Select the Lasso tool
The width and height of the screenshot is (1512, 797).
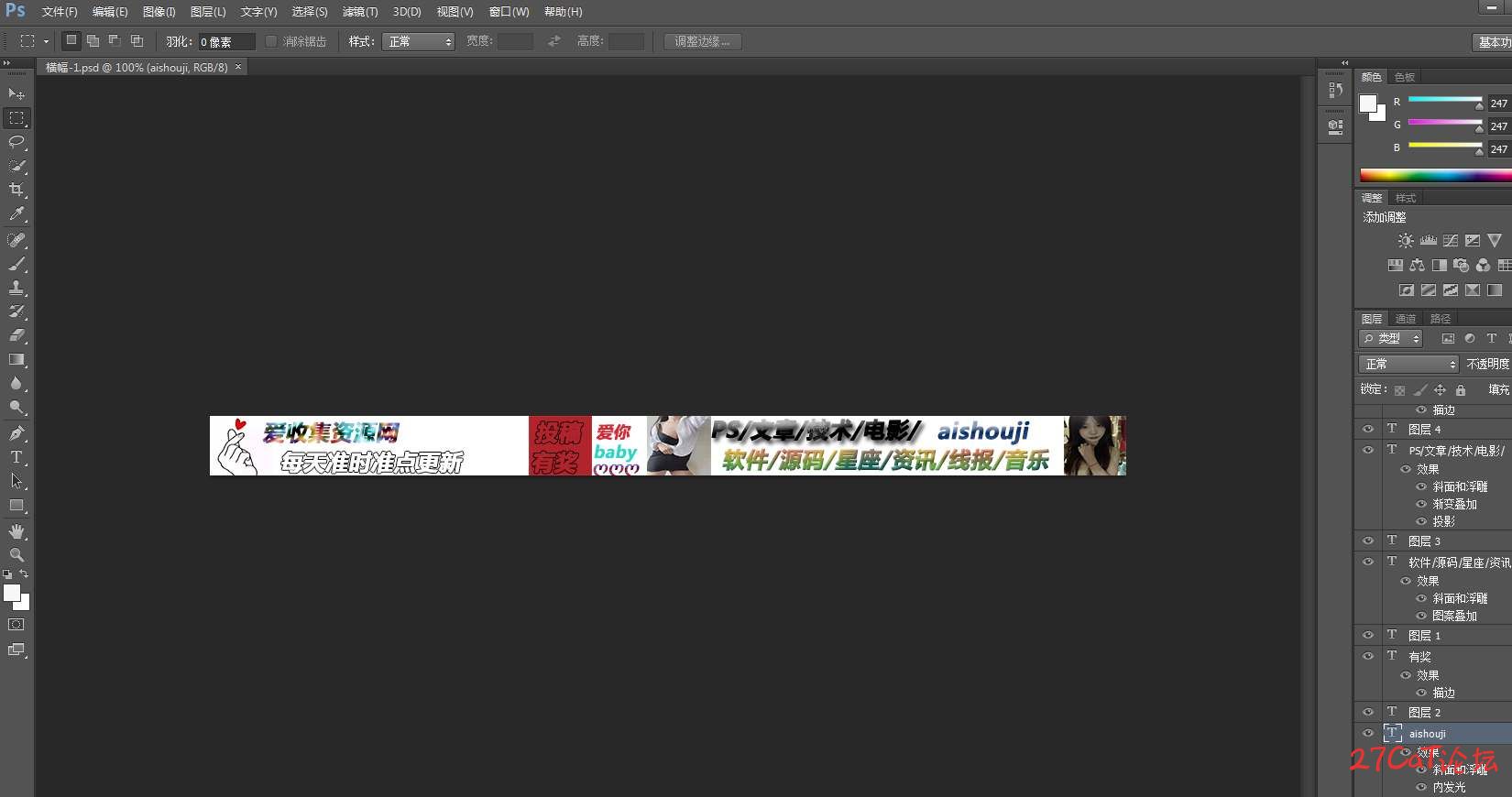pyautogui.click(x=16, y=142)
